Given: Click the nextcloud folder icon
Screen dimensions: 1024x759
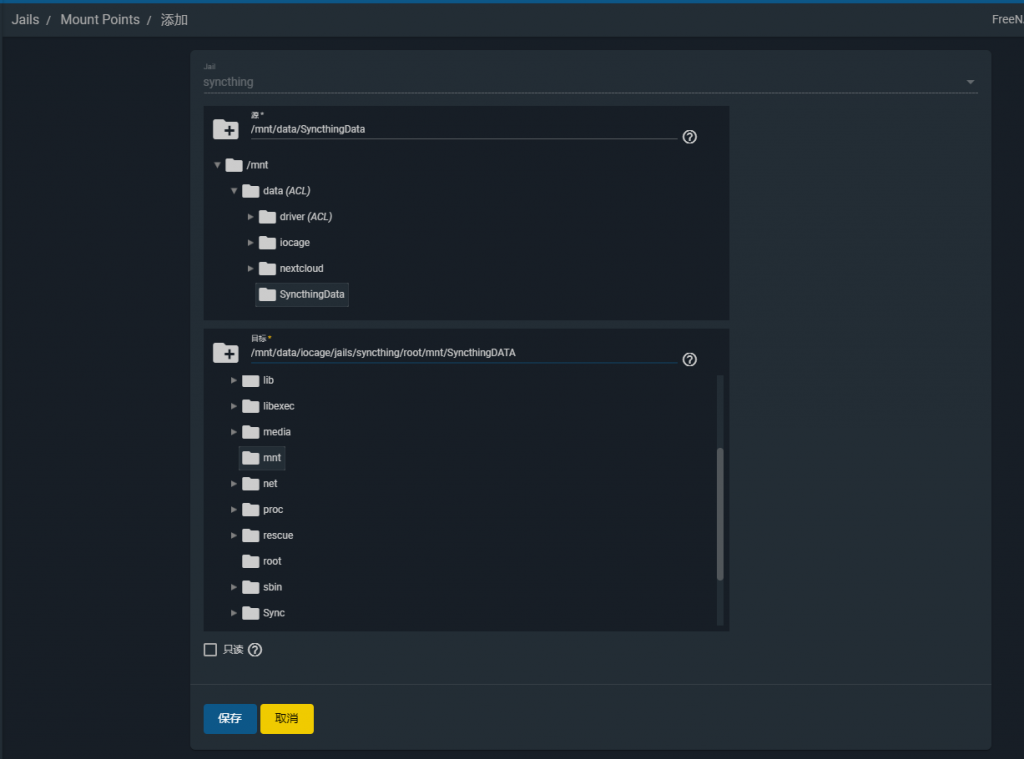Looking at the screenshot, I should (x=267, y=268).
